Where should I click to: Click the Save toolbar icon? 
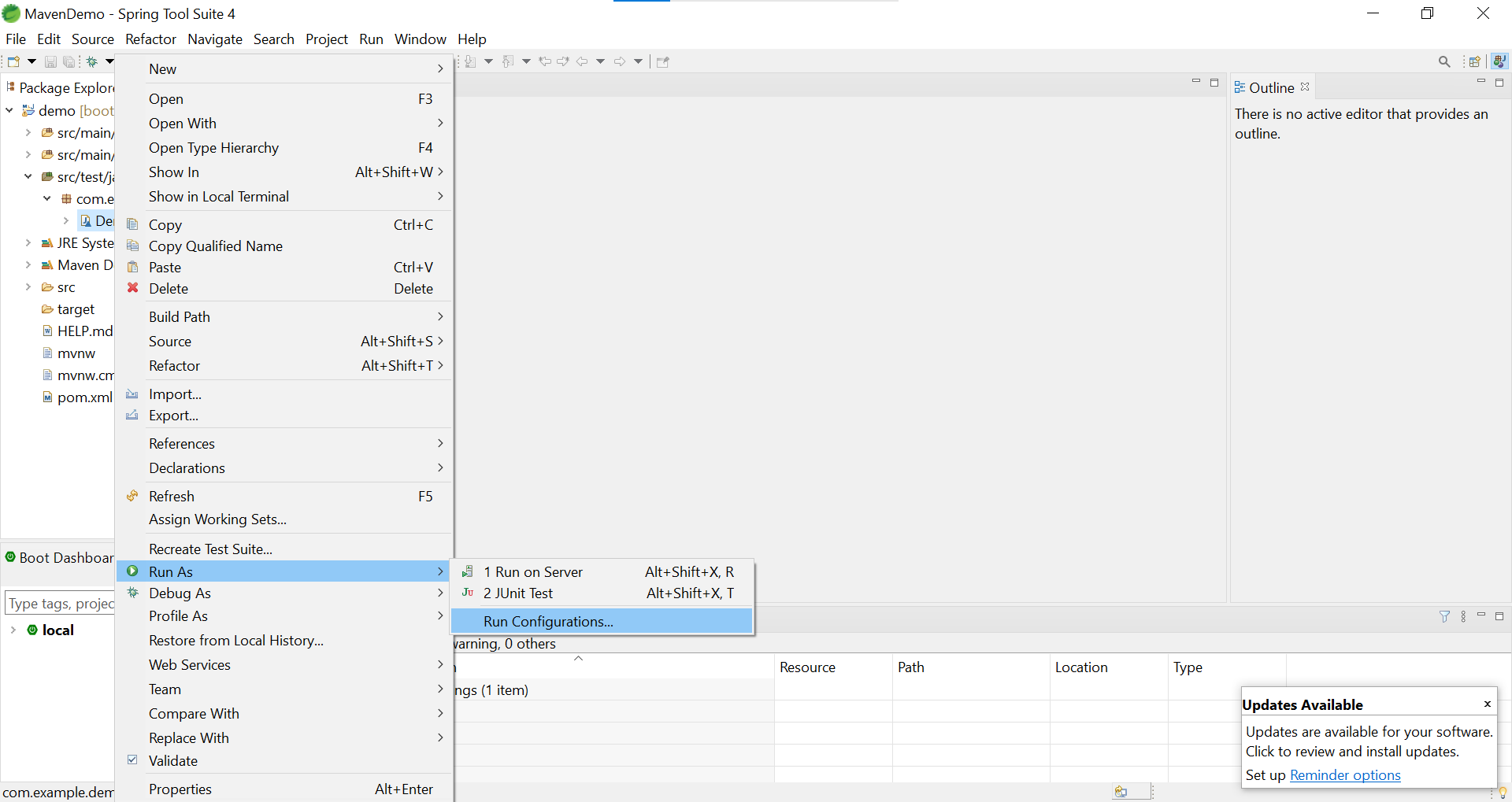[50, 61]
